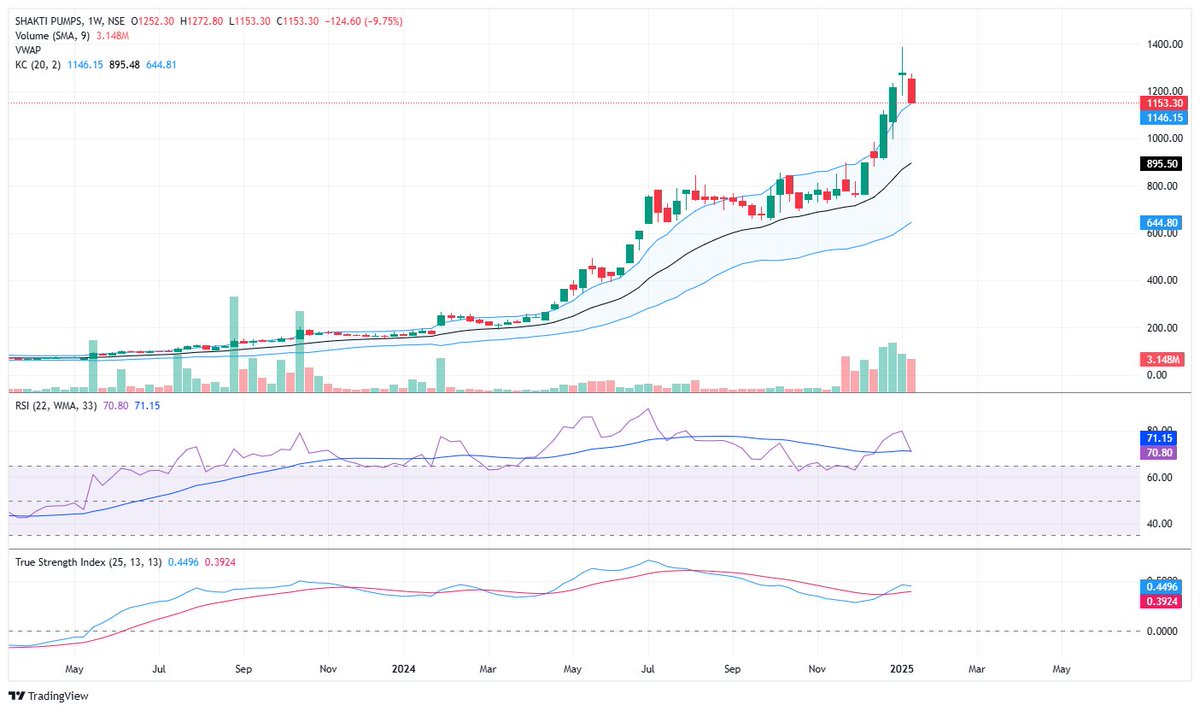Click the 2025 label on the time axis
This screenshot has width=1200, height=711.
(902, 667)
